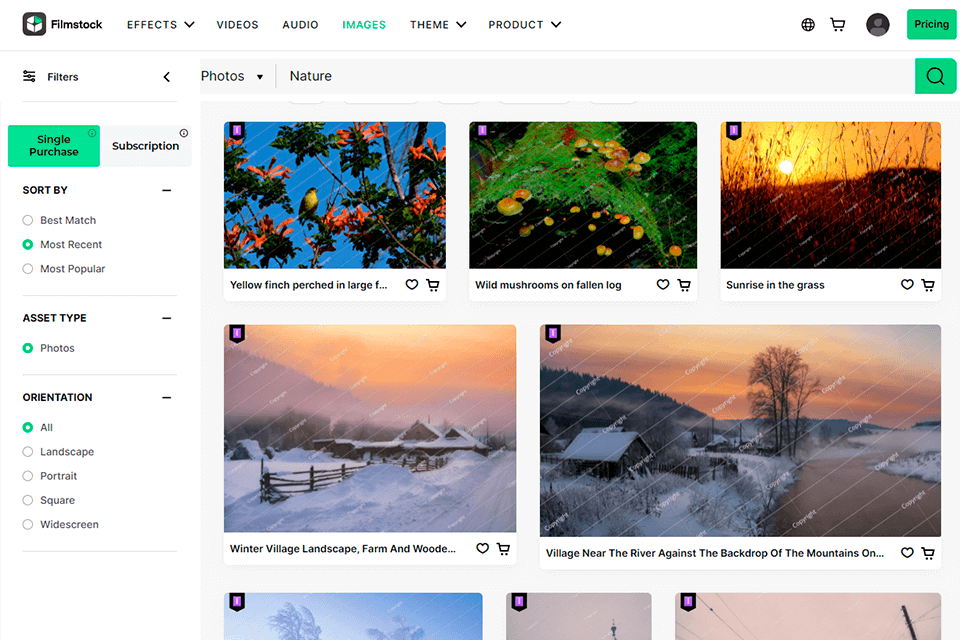The width and height of the screenshot is (960, 640).
Task: Open the Photos search type dropdown
Action: click(232, 76)
